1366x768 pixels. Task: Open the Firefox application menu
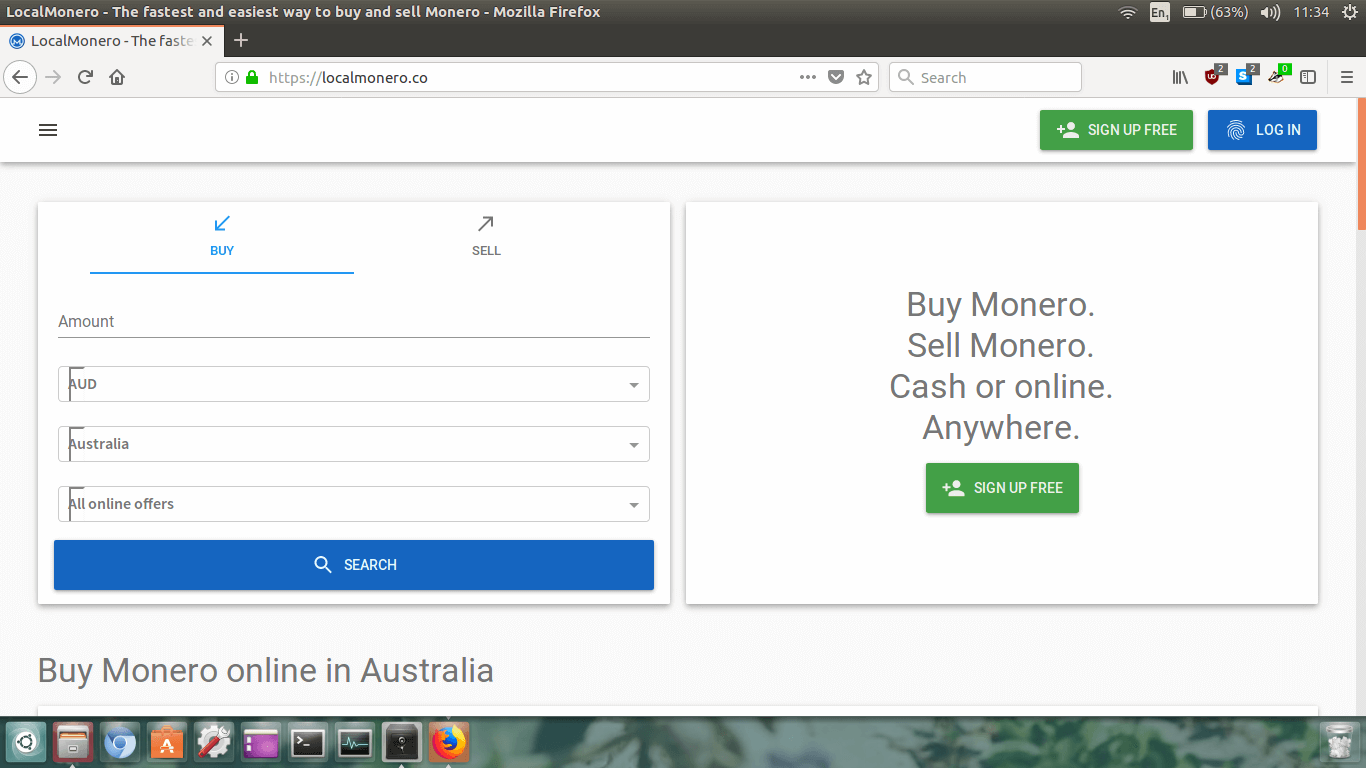1346,77
